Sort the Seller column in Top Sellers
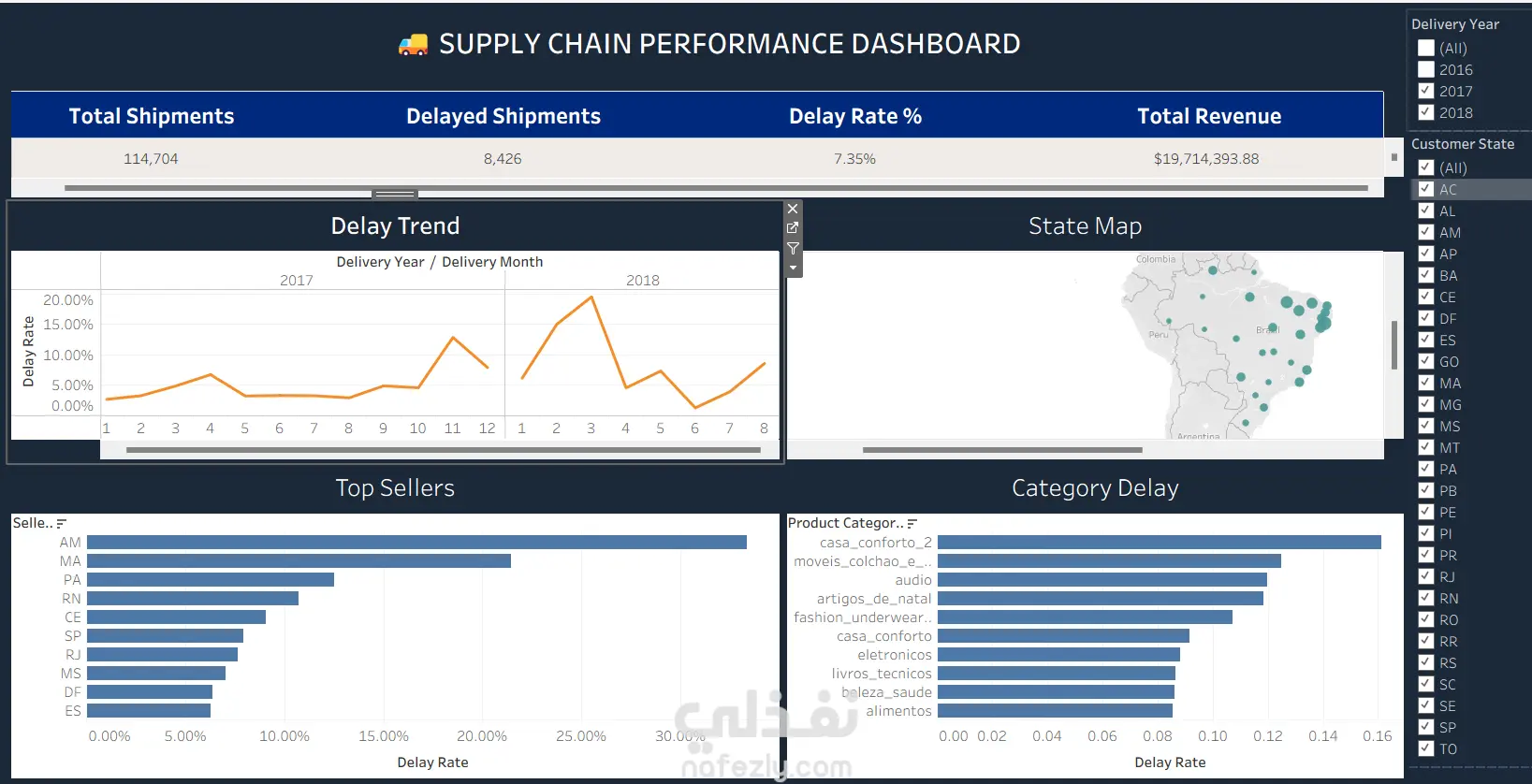Viewport: 1532px width, 784px height. pos(62,524)
